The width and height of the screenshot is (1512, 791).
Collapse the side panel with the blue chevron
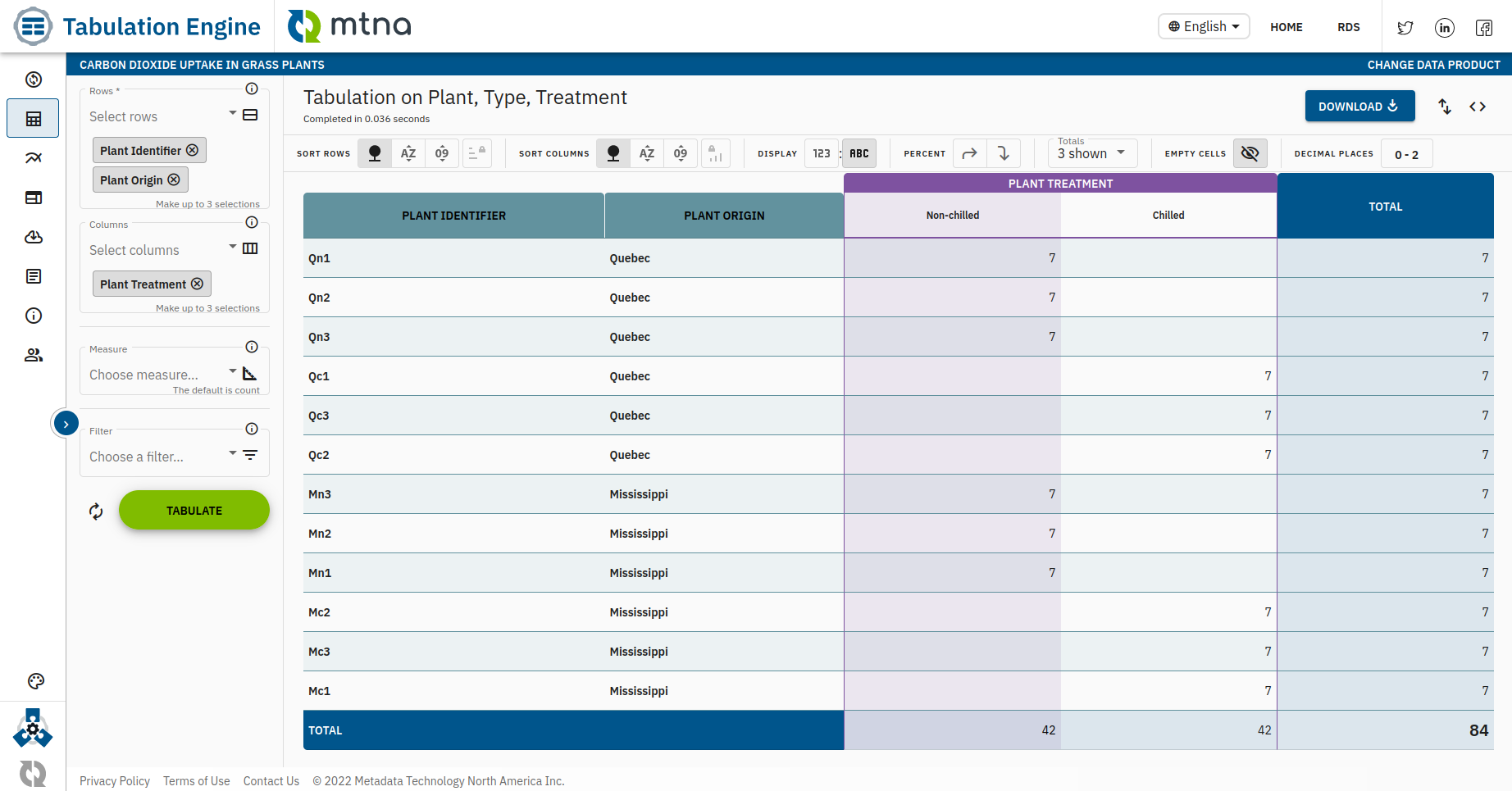pyautogui.click(x=66, y=424)
